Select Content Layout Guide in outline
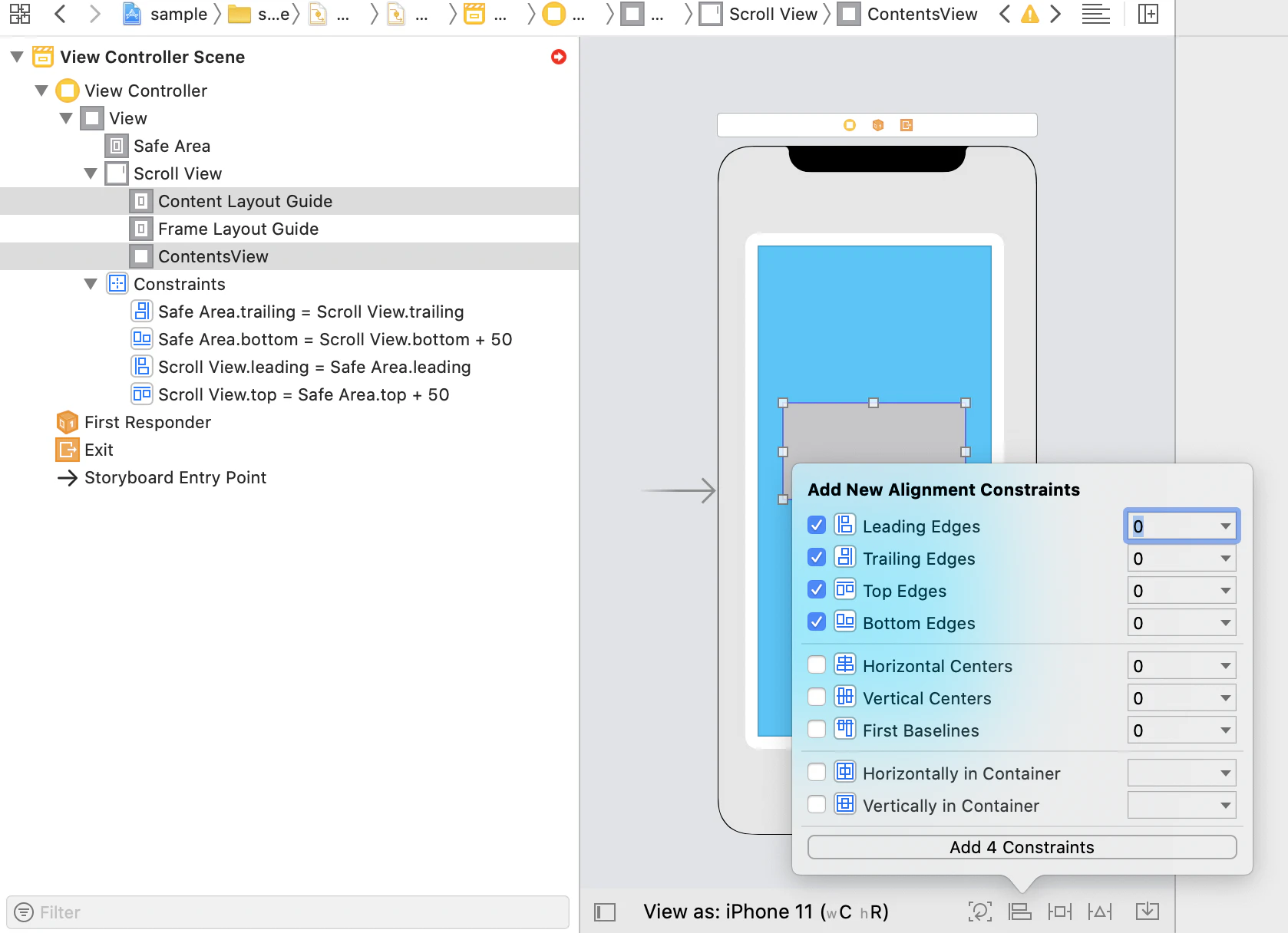This screenshot has width=1288, height=933. [x=289, y=201]
